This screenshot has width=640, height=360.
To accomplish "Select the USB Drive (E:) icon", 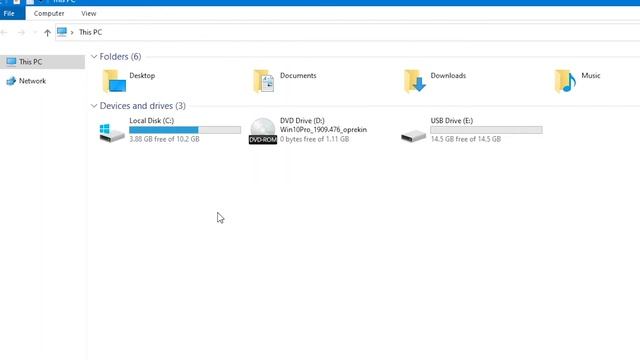I will point(413,135).
